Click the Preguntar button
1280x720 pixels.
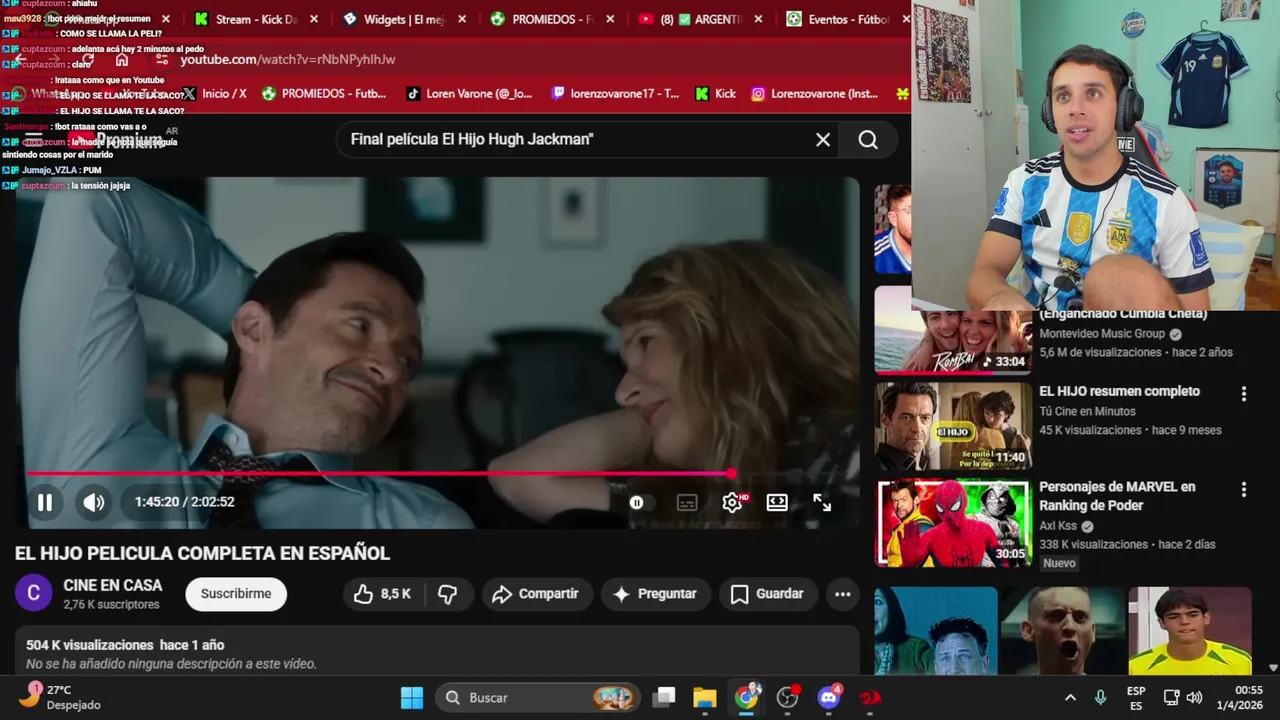(655, 594)
